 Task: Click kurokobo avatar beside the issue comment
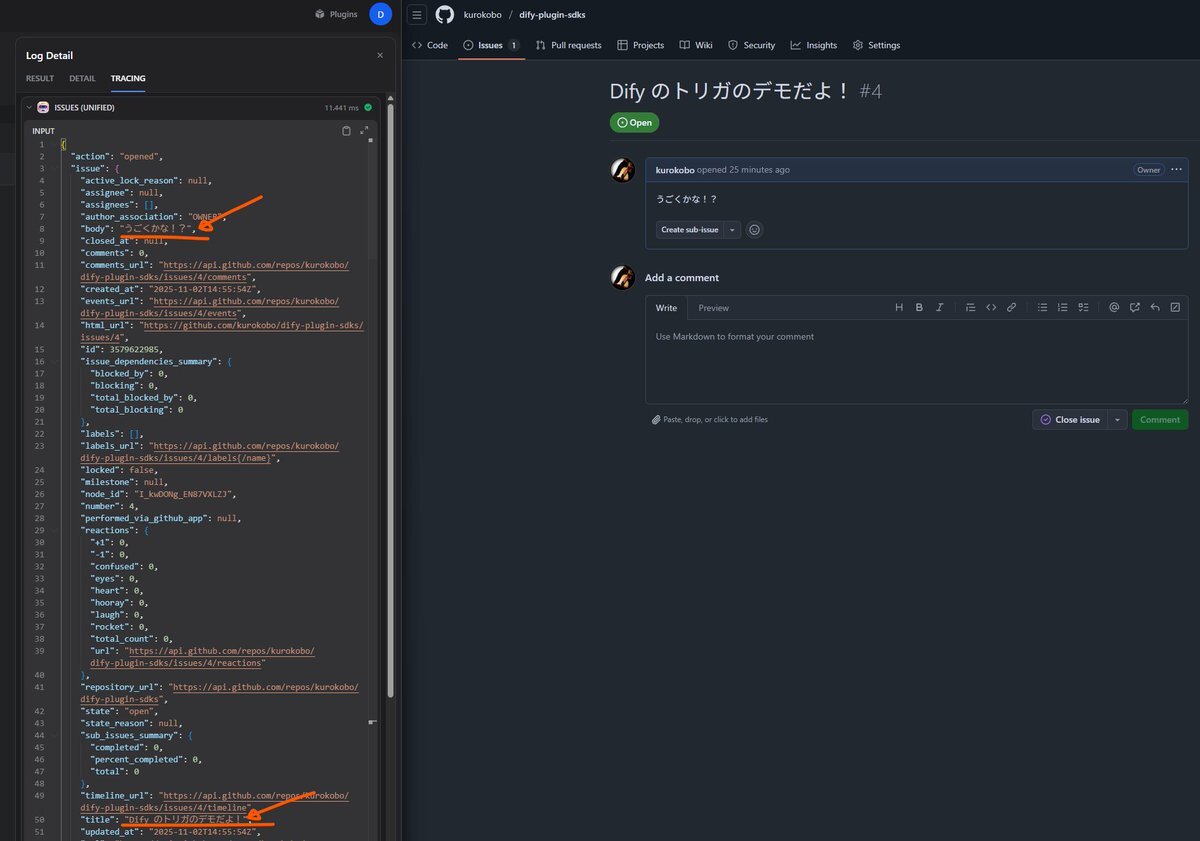(622, 170)
